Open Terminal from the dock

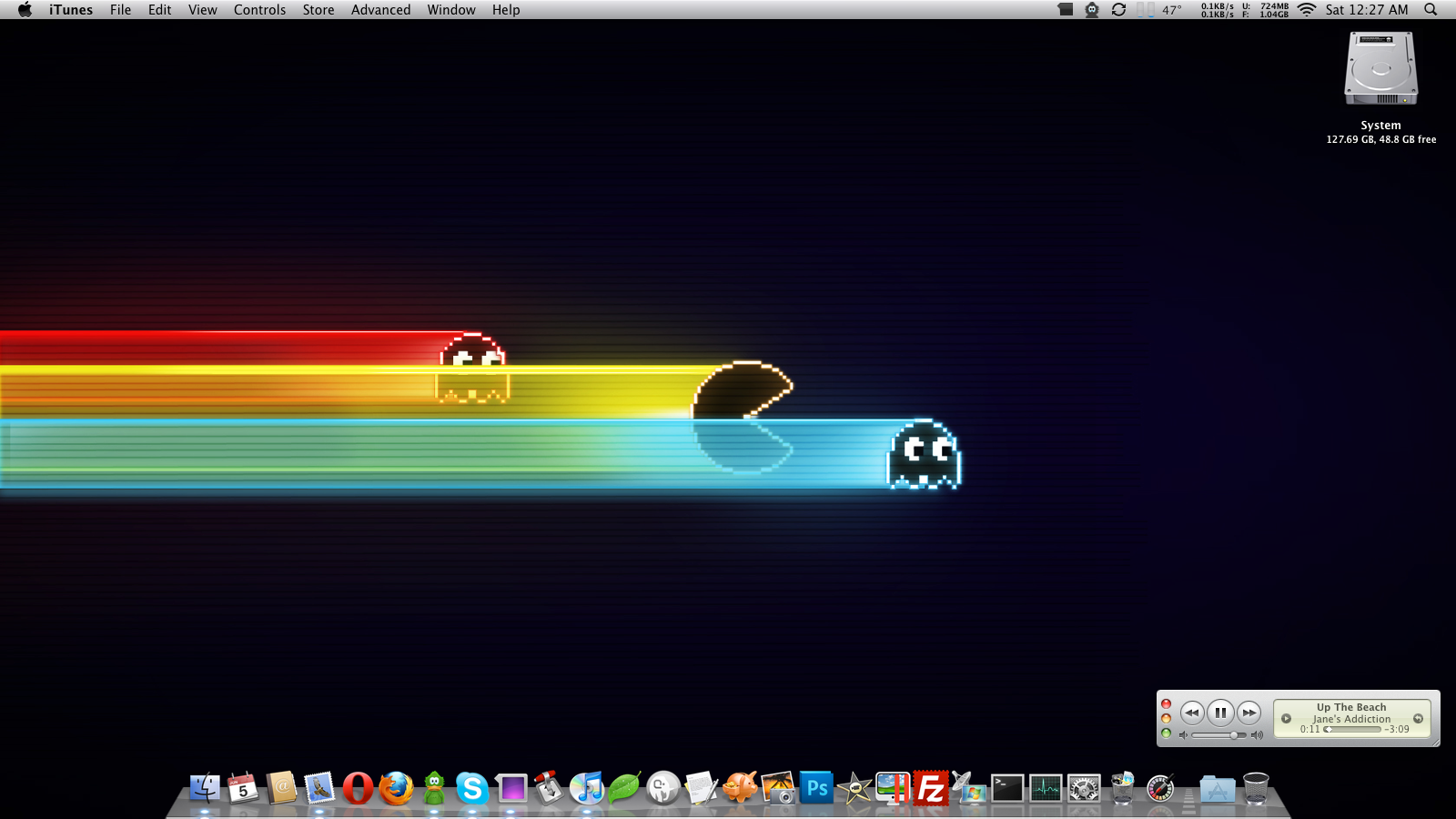pyautogui.click(x=1007, y=788)
